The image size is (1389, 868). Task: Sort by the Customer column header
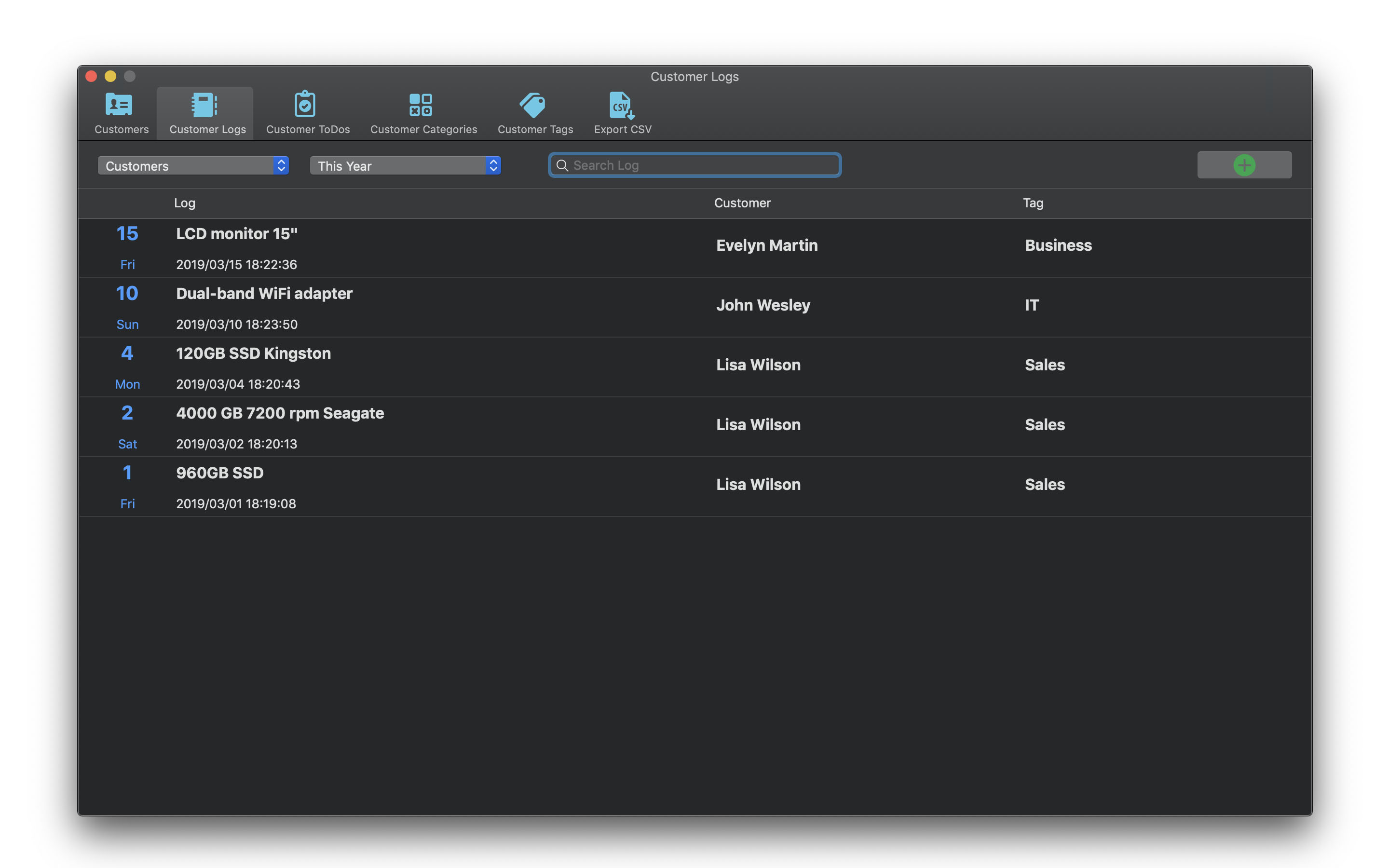(742, 203)
